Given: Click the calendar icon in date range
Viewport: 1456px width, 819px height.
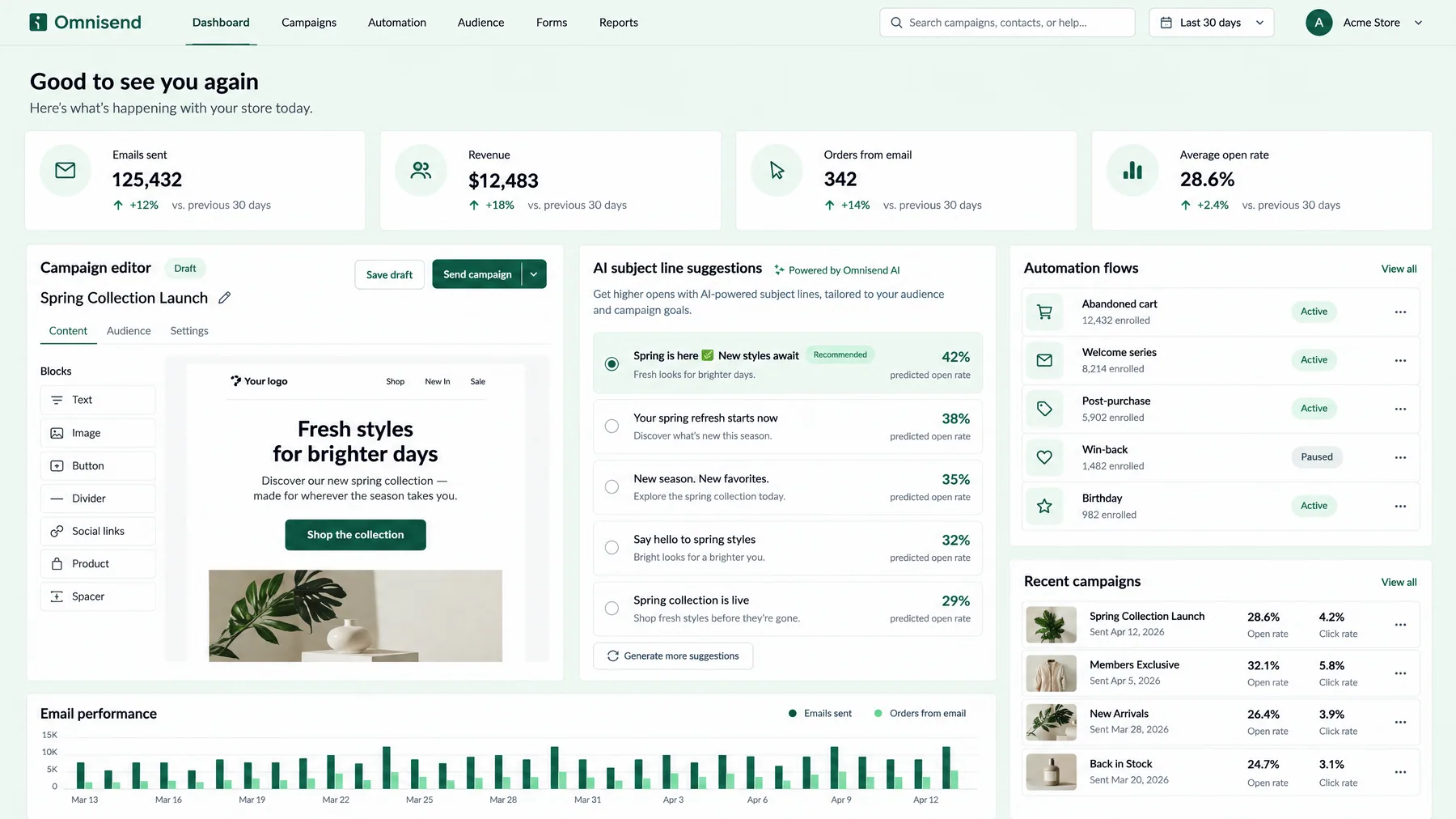Looking at the screenshot, I should 1166,23.
